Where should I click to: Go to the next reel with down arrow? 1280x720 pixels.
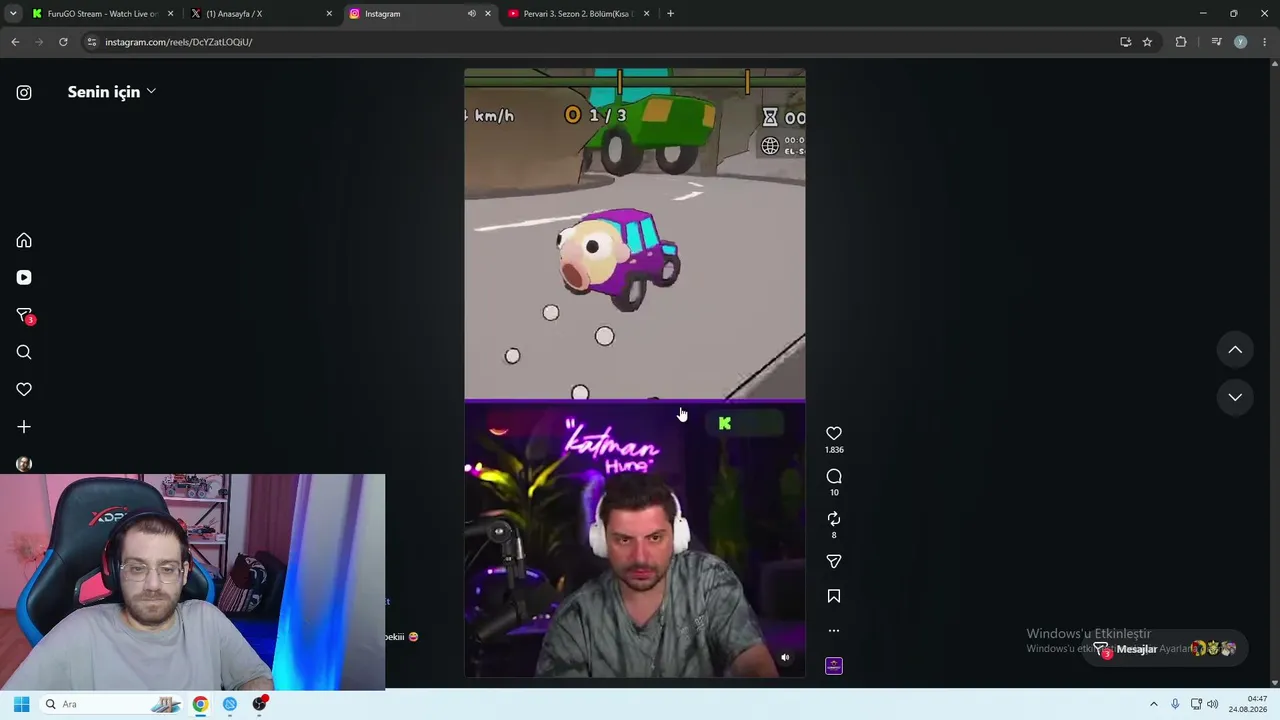pos(1235,397)
